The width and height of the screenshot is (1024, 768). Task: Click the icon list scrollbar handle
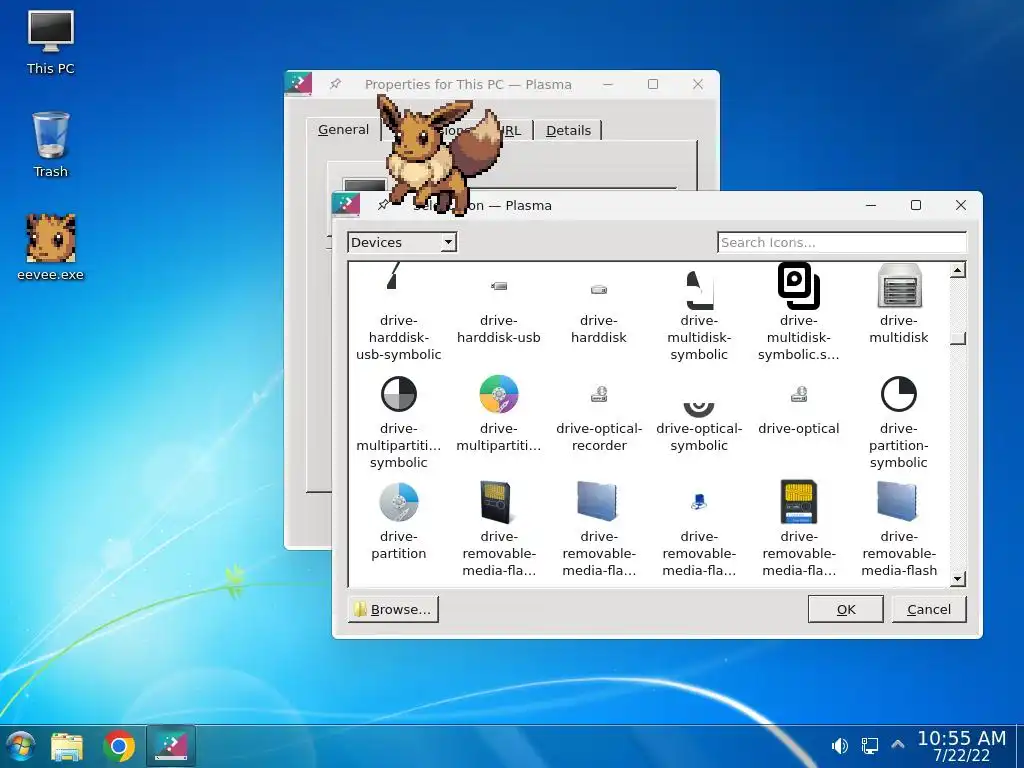pyautogui.click(x=957, y=338)
